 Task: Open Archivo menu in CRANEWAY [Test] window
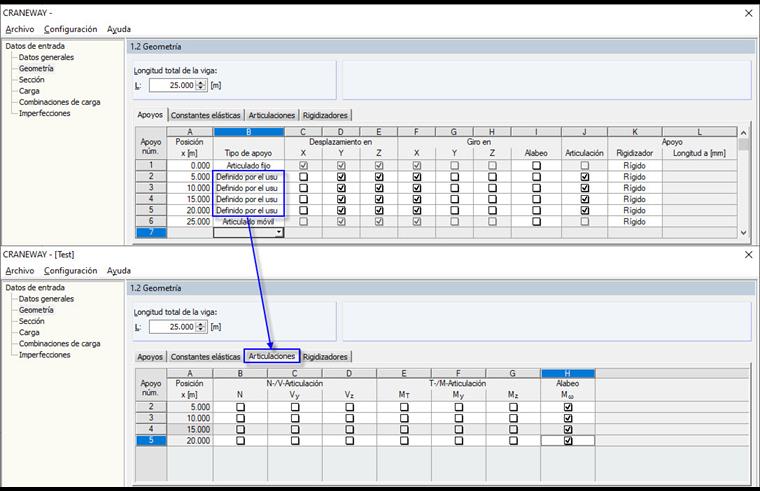pos(20,270)
